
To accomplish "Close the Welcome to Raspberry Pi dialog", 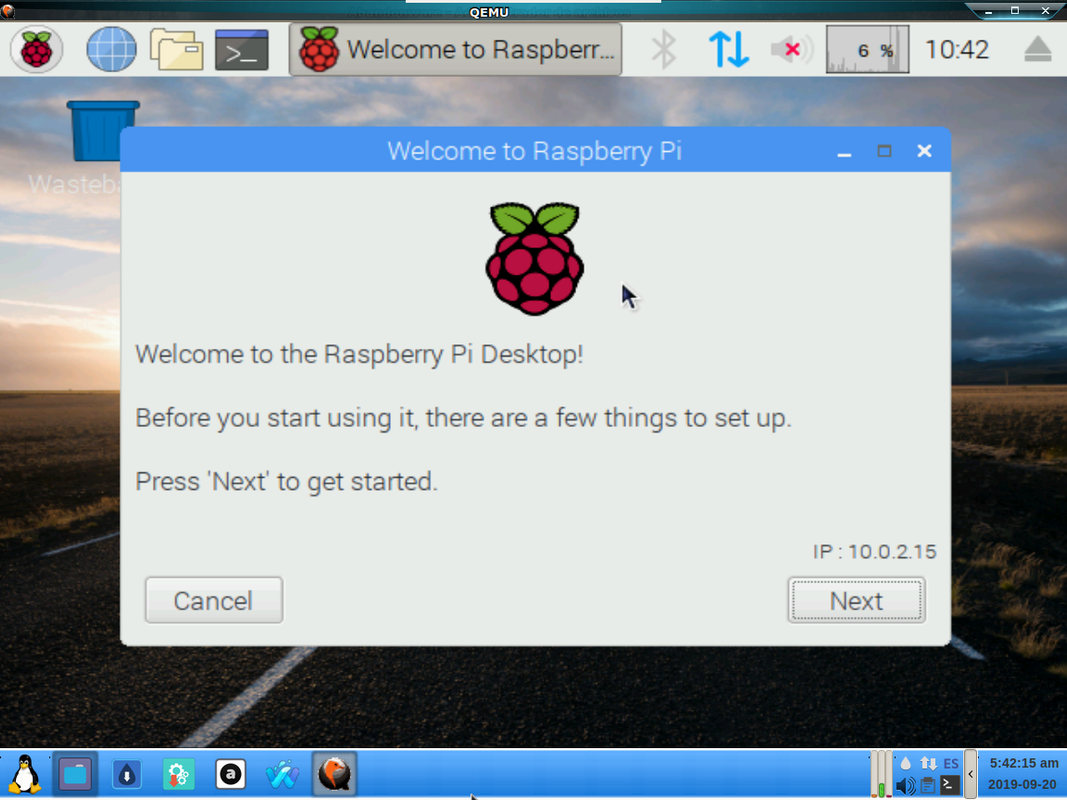I will (x=924, y=151).
